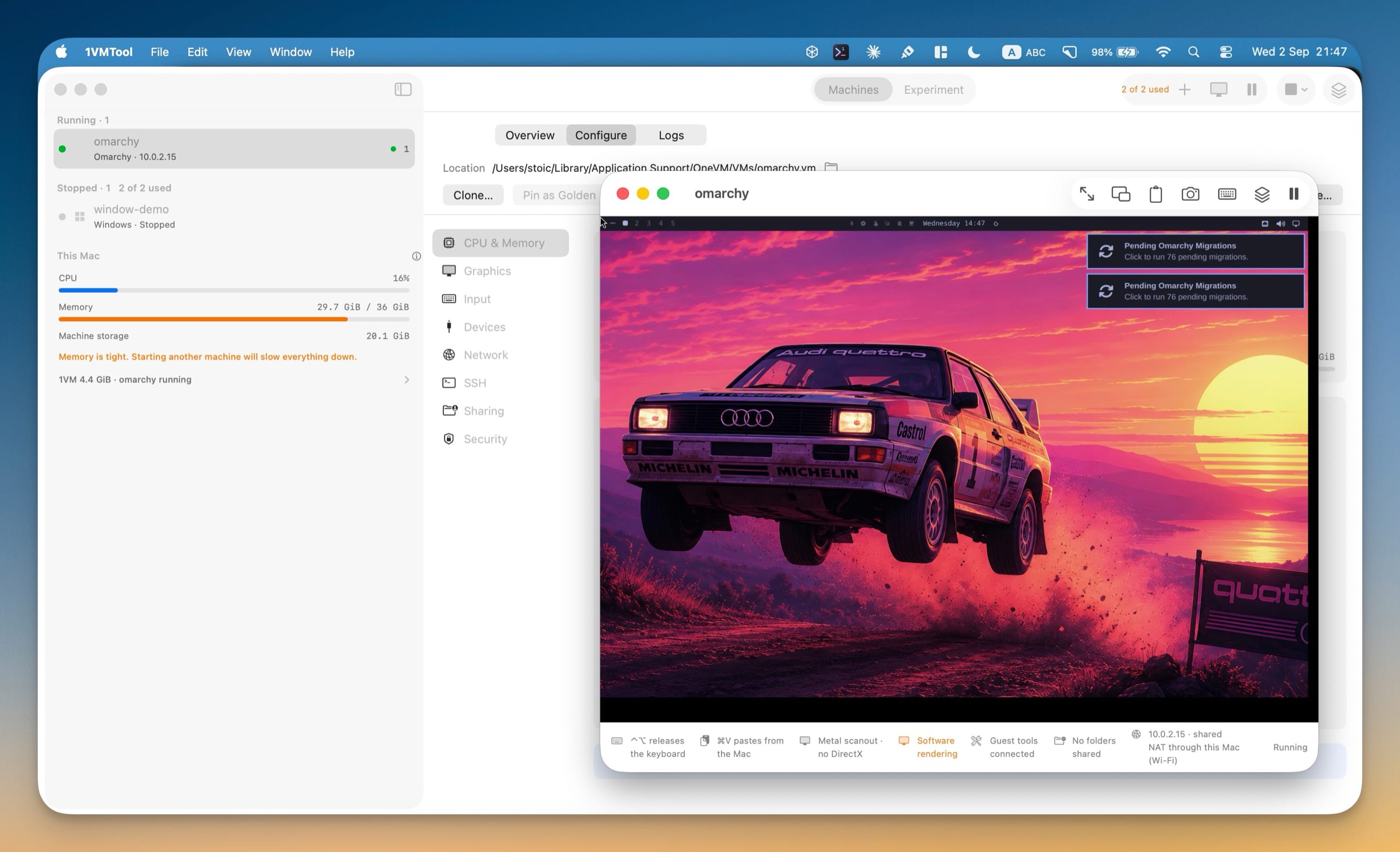1400x852 pixels.
Task: Open the File menu
Action: [159, 52]
